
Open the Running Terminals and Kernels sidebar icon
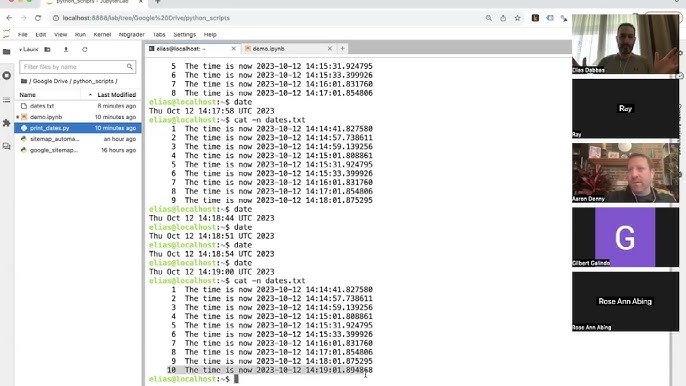[x=7, y=75]
